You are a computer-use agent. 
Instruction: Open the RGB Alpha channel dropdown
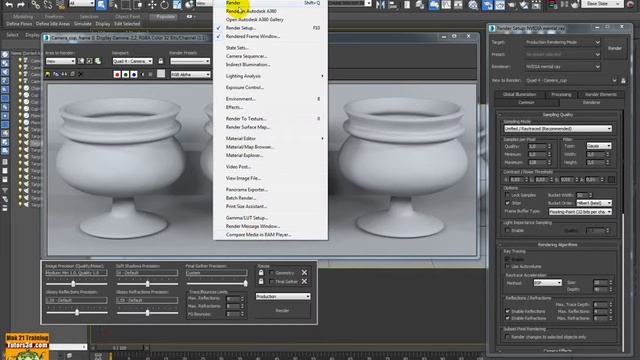tap(190, 74)
